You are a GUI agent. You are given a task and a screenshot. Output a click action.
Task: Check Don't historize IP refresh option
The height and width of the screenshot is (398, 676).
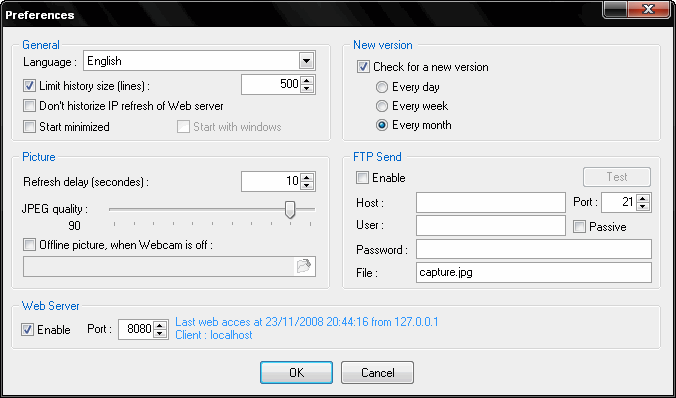(29, 106)
